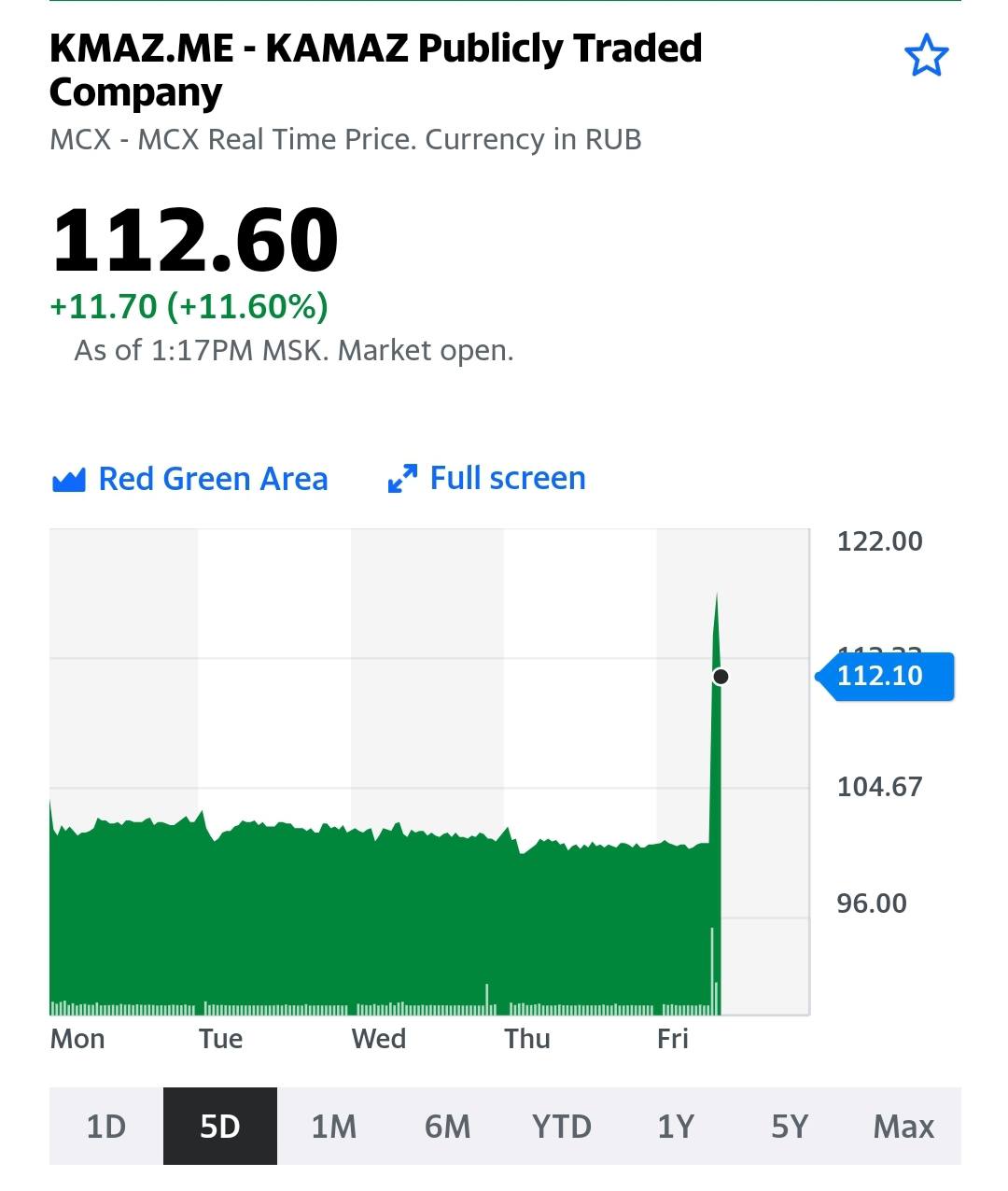Click the 112.60 current price figure
Image resolution: width=1008 pixels, height=1191 pixels.
195,241
